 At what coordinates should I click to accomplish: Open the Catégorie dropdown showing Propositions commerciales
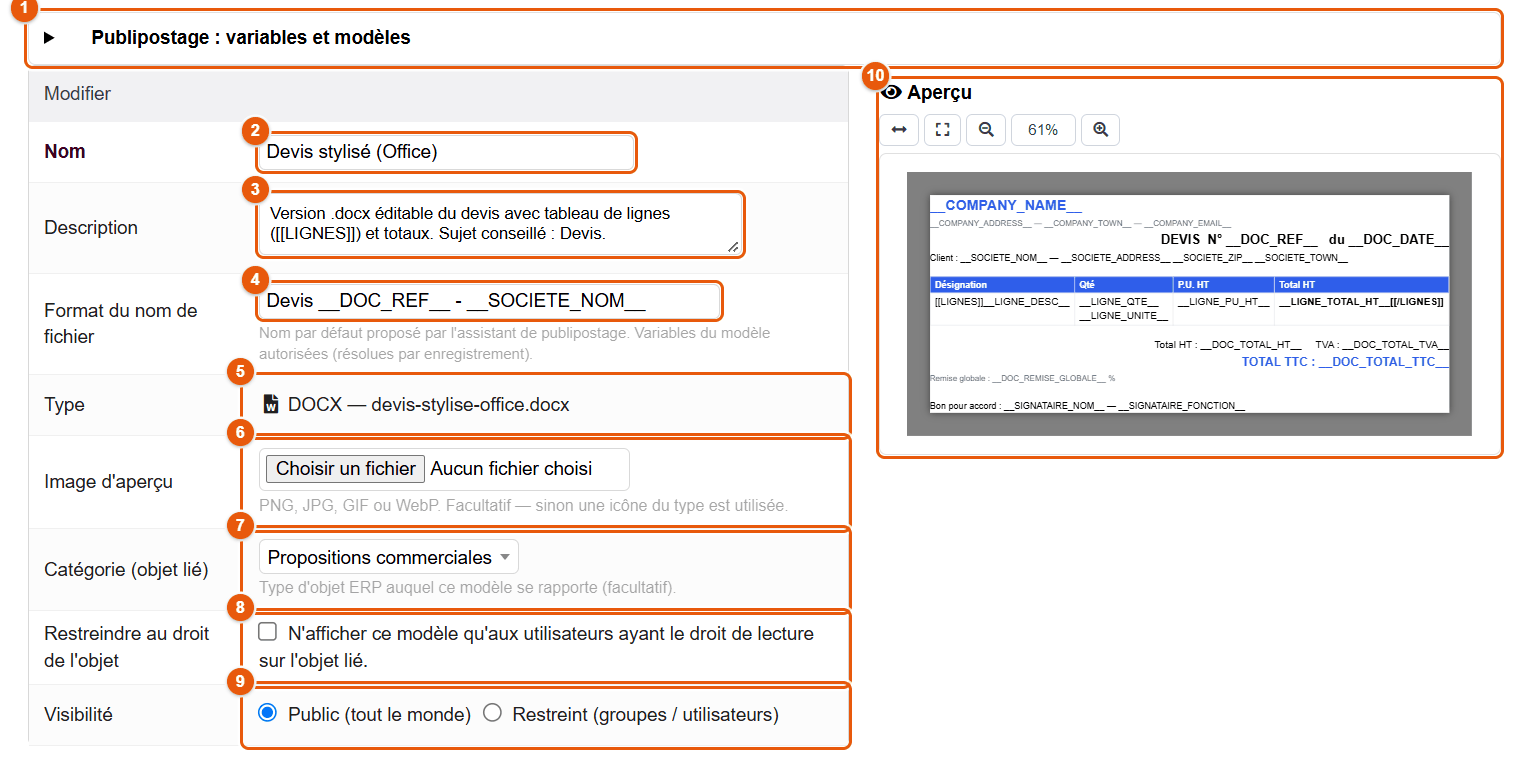pos(389,557)
